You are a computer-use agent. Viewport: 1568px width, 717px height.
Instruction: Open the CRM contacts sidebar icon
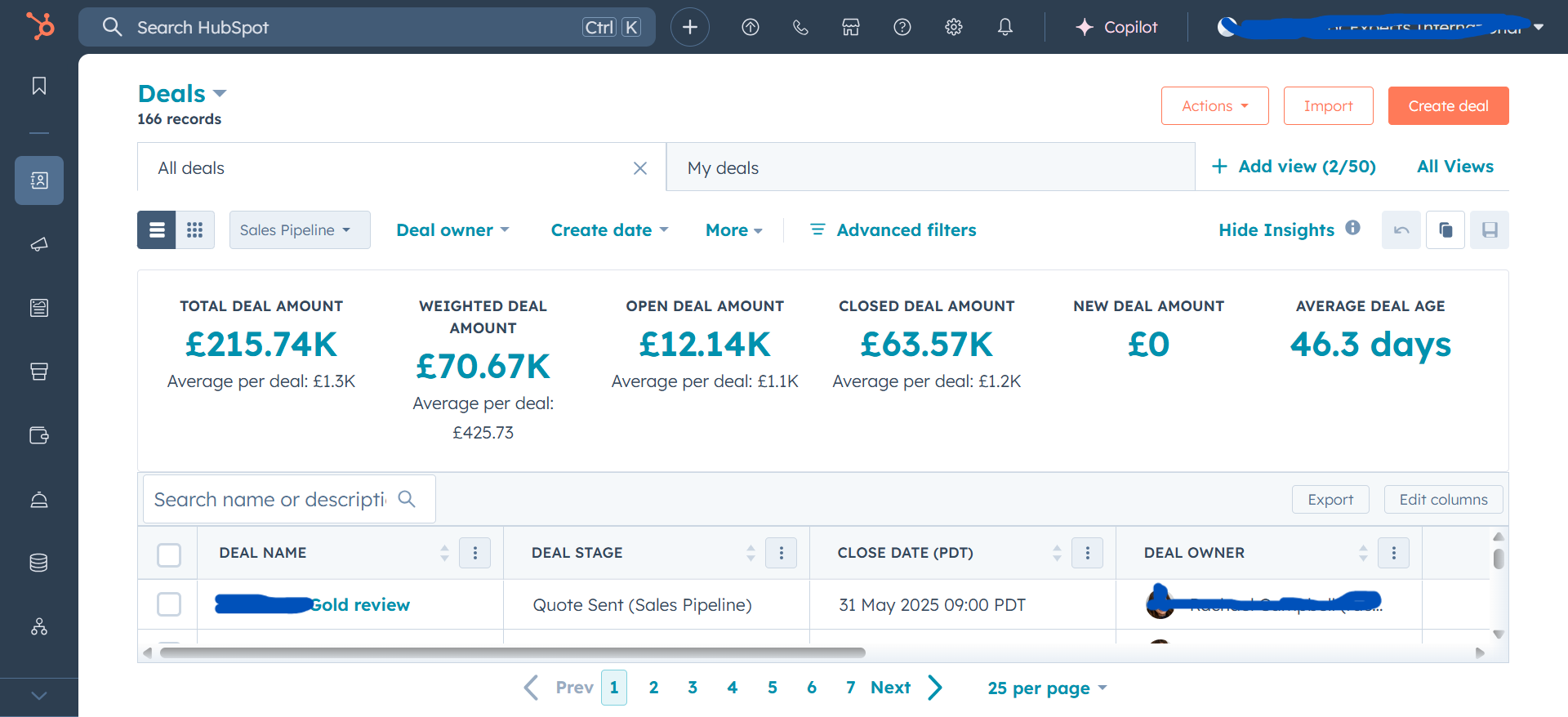pyautogui.click(x=39, y=180)
